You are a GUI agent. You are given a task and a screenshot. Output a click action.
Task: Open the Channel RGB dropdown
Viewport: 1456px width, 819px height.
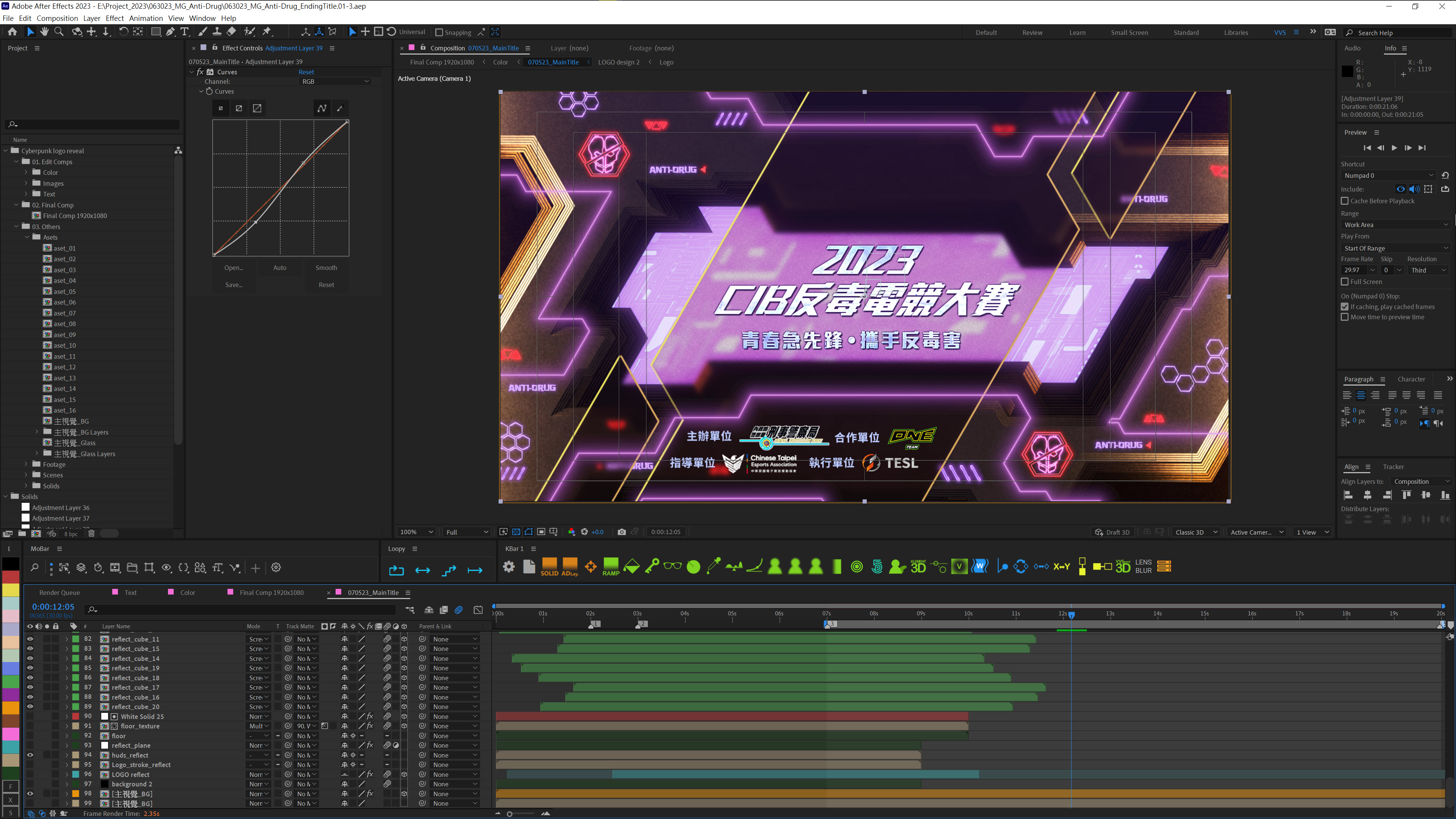335,82
